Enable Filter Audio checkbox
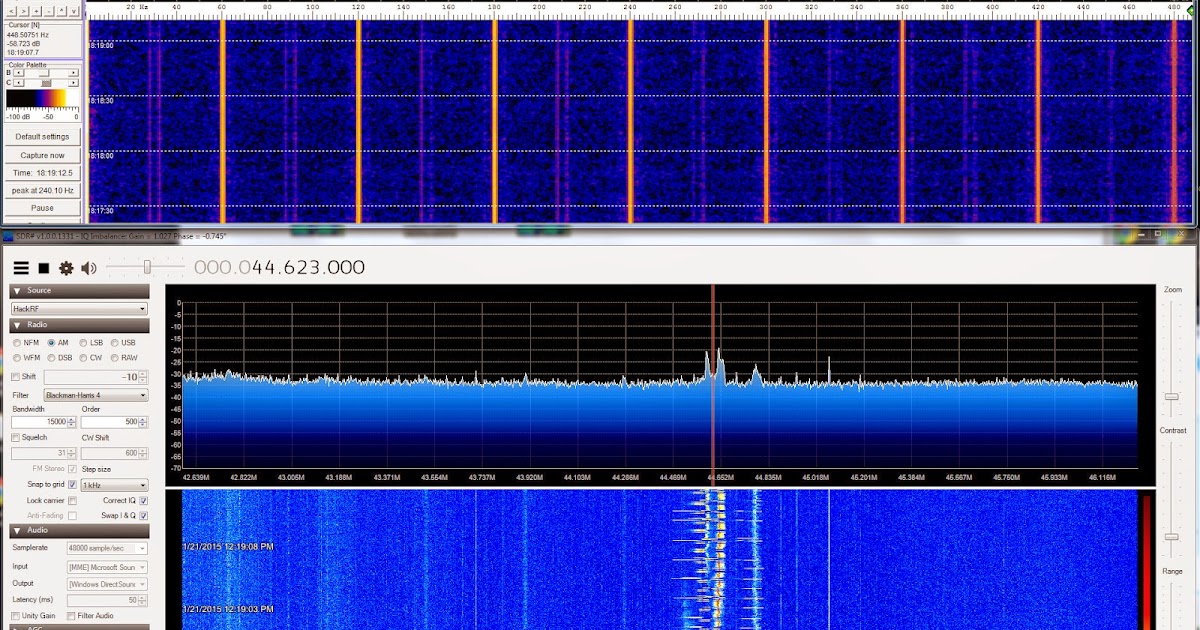Viewport: 1200px width, 630px height. click(x=72, y=616)
